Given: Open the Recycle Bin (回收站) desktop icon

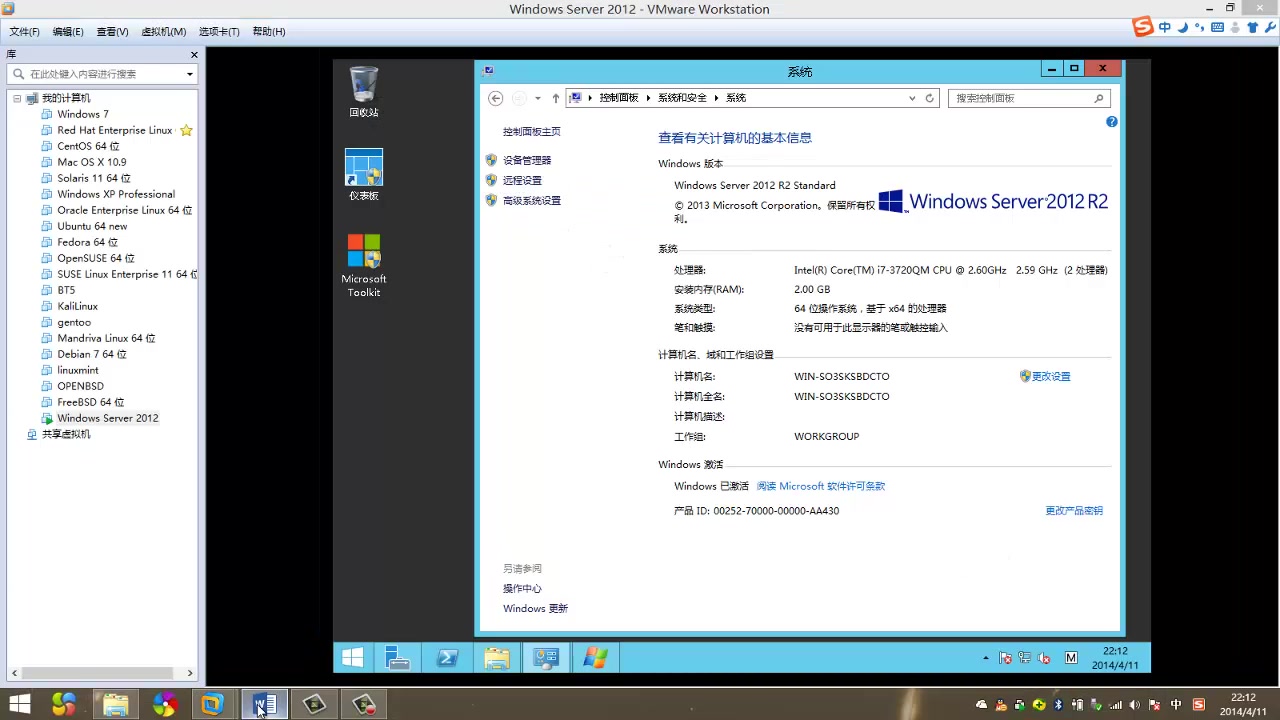Looking at the screenshot, I should (x=364, y=91).
